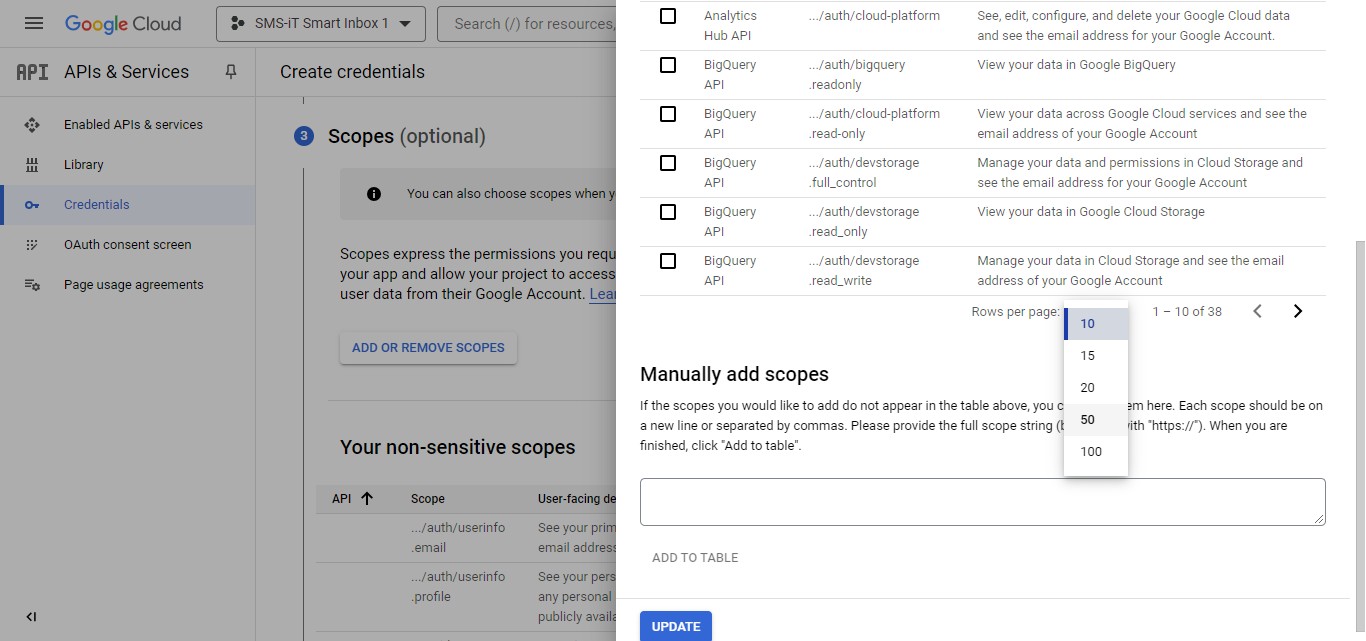The height and width of the screenshot is (641, 1366).
Task: Select 100 rows per page option
Action: click(1091, 452)
